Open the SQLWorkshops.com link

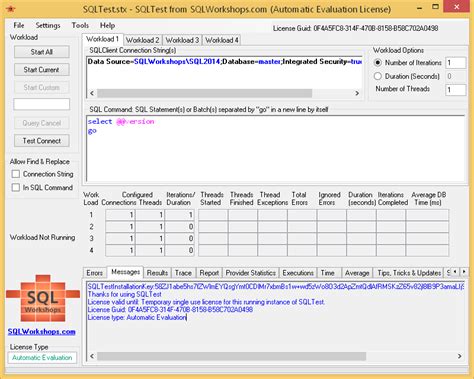tap(42, 331)
